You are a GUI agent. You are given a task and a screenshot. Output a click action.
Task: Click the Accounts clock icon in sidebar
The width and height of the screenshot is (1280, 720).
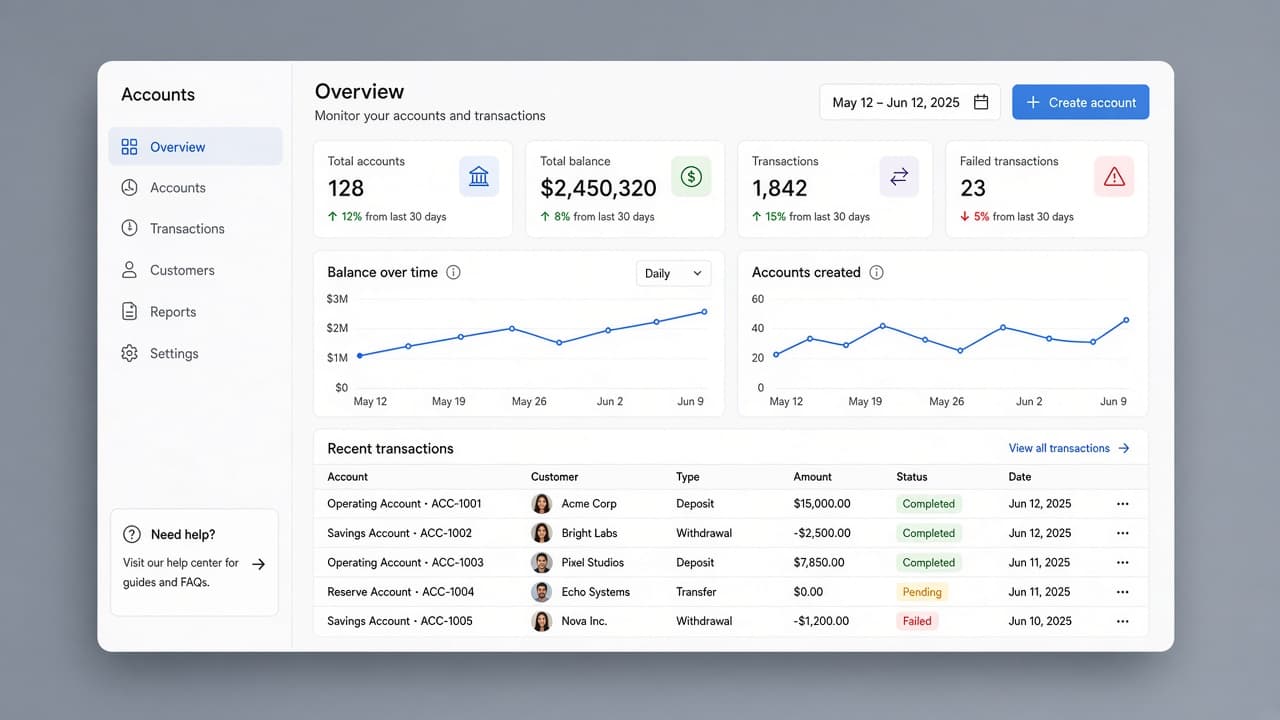[x=129, y=188]
